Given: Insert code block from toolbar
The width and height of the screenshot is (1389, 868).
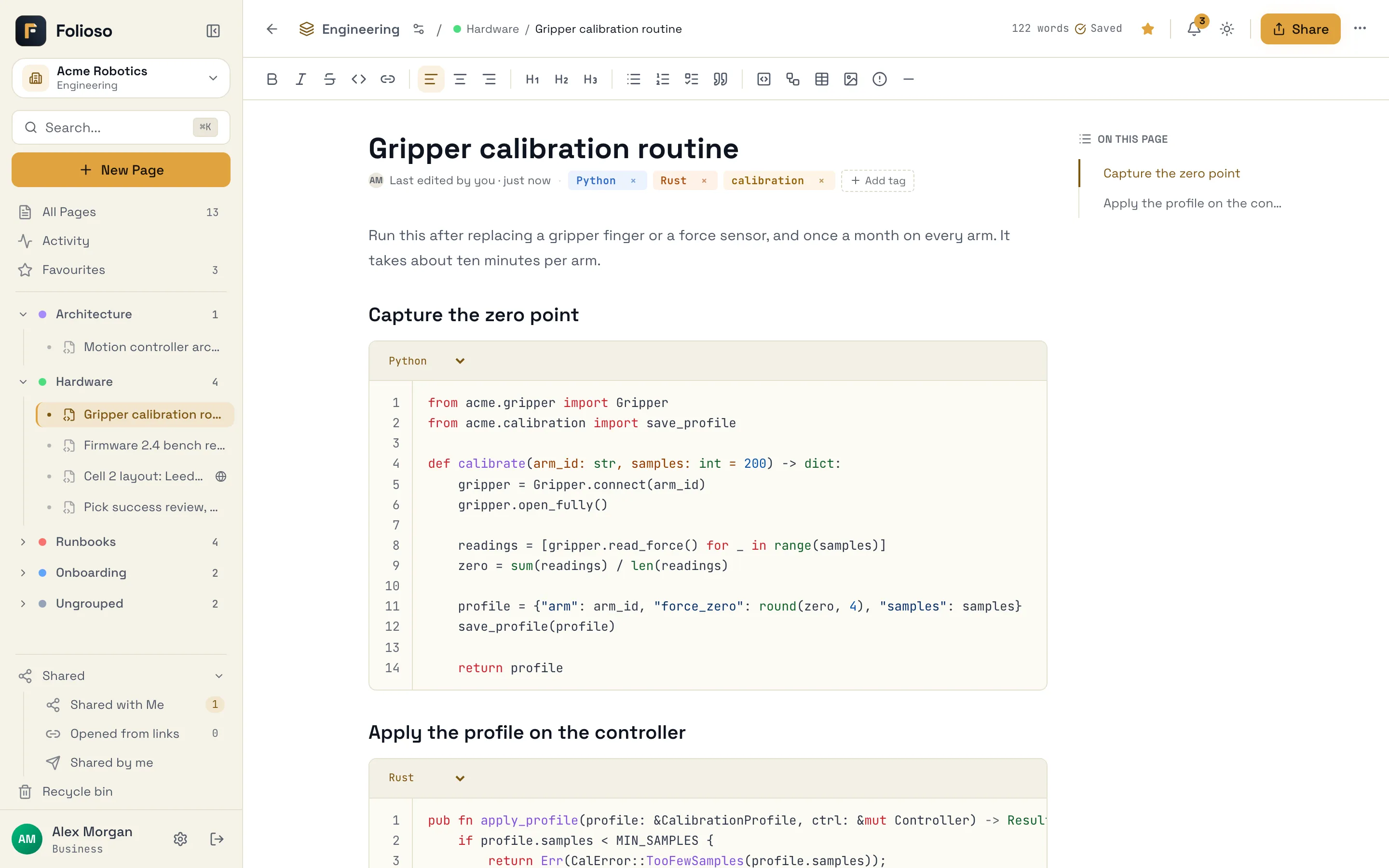Looking at the screenshot, I should [763, 79].
